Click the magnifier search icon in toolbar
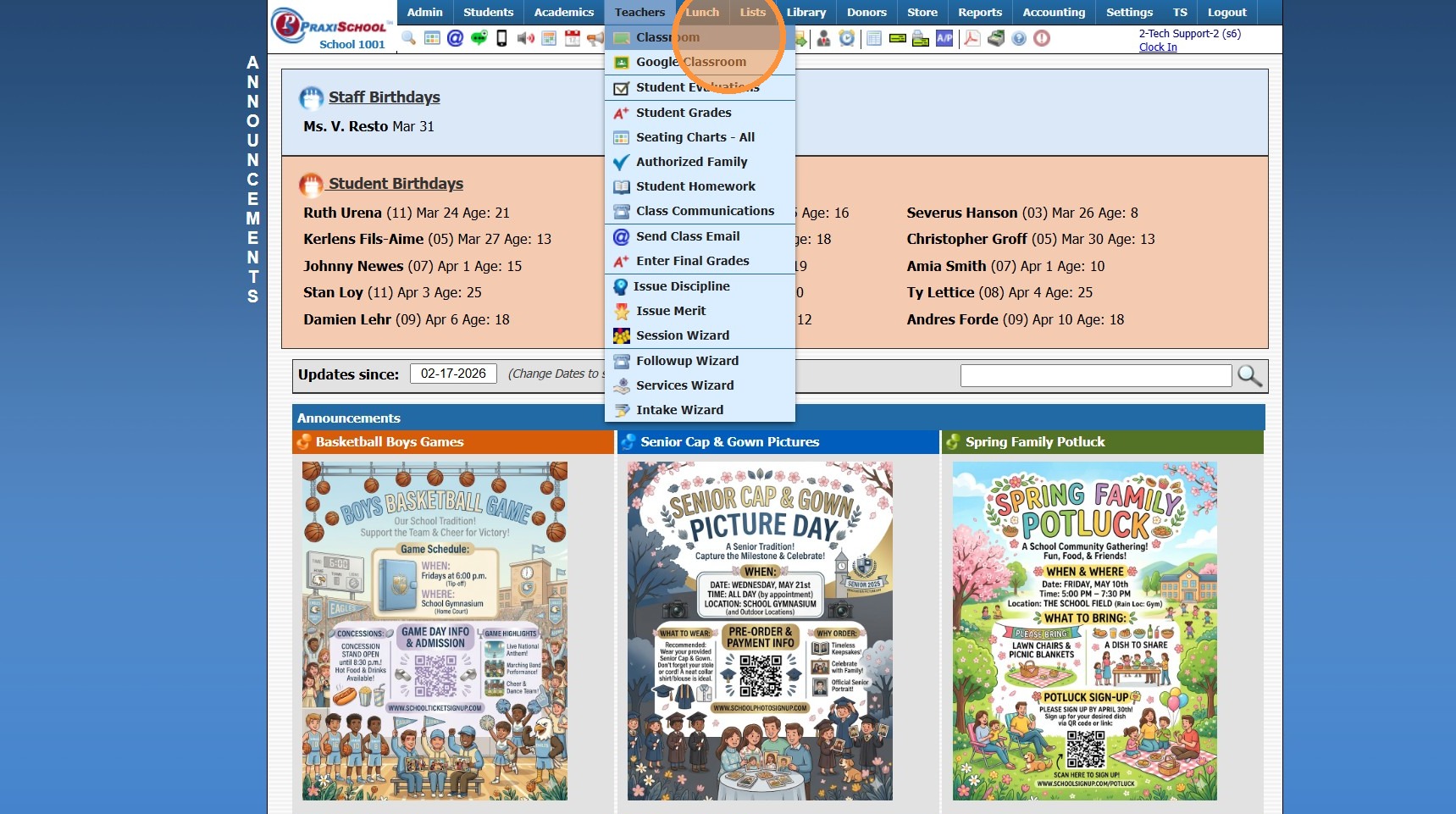 click(408, 38)
